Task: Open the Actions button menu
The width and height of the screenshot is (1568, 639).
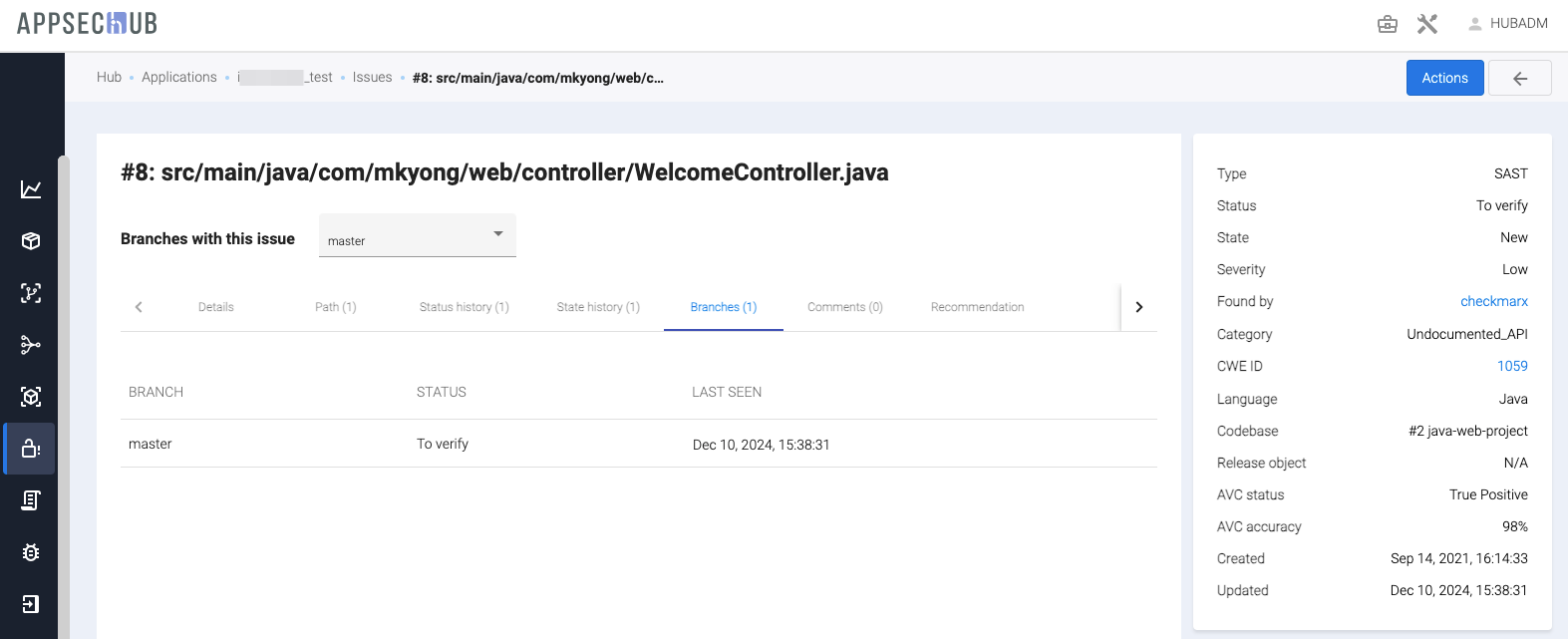Action: (1444, 78)
